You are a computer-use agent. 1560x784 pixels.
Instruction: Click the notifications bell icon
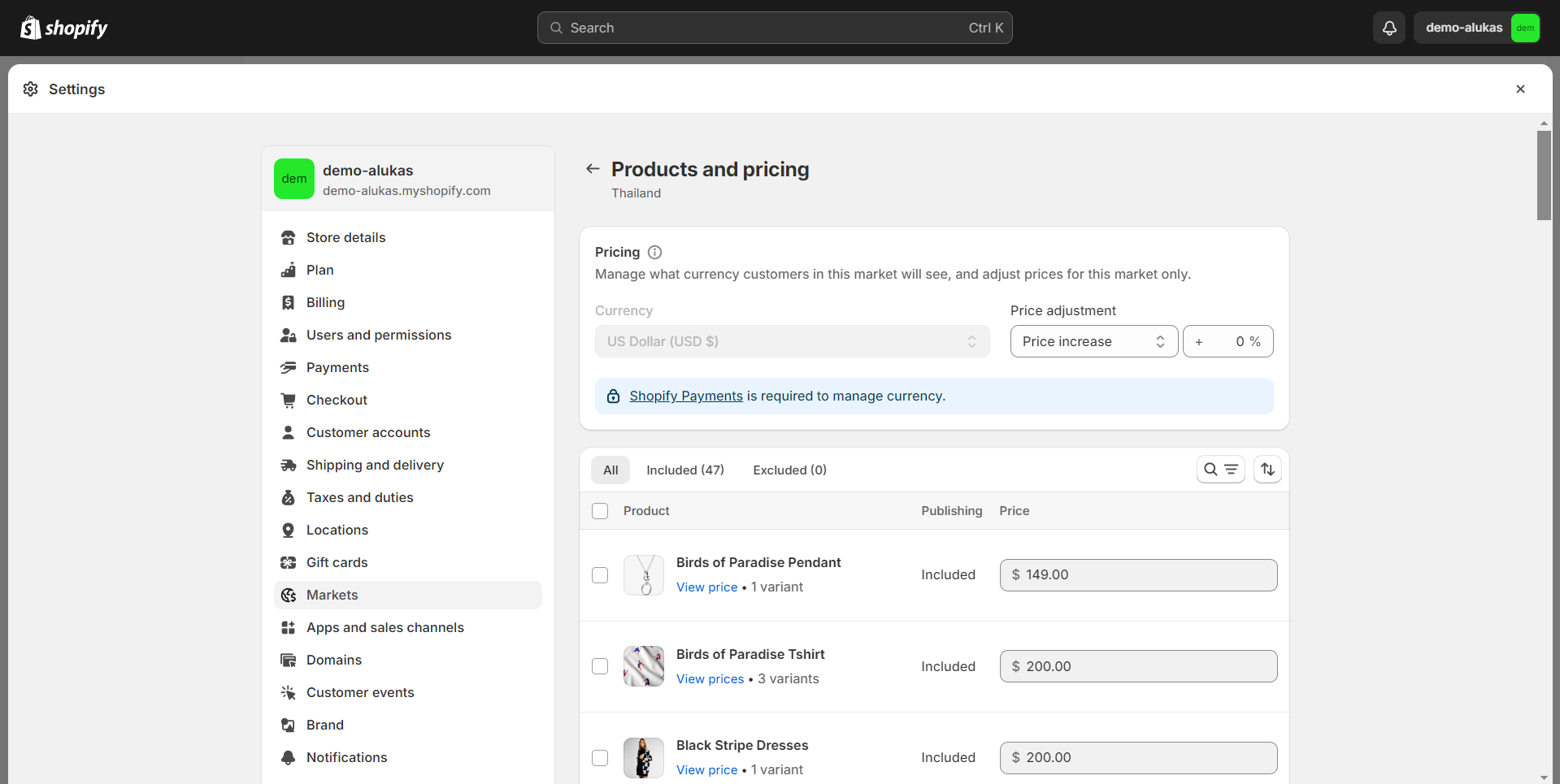(1389, 28)
